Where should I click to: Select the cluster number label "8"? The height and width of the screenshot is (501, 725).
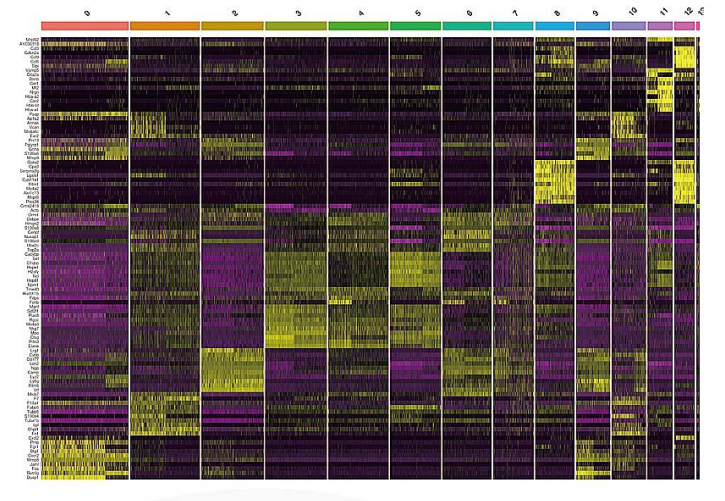[x=556, y=12]
